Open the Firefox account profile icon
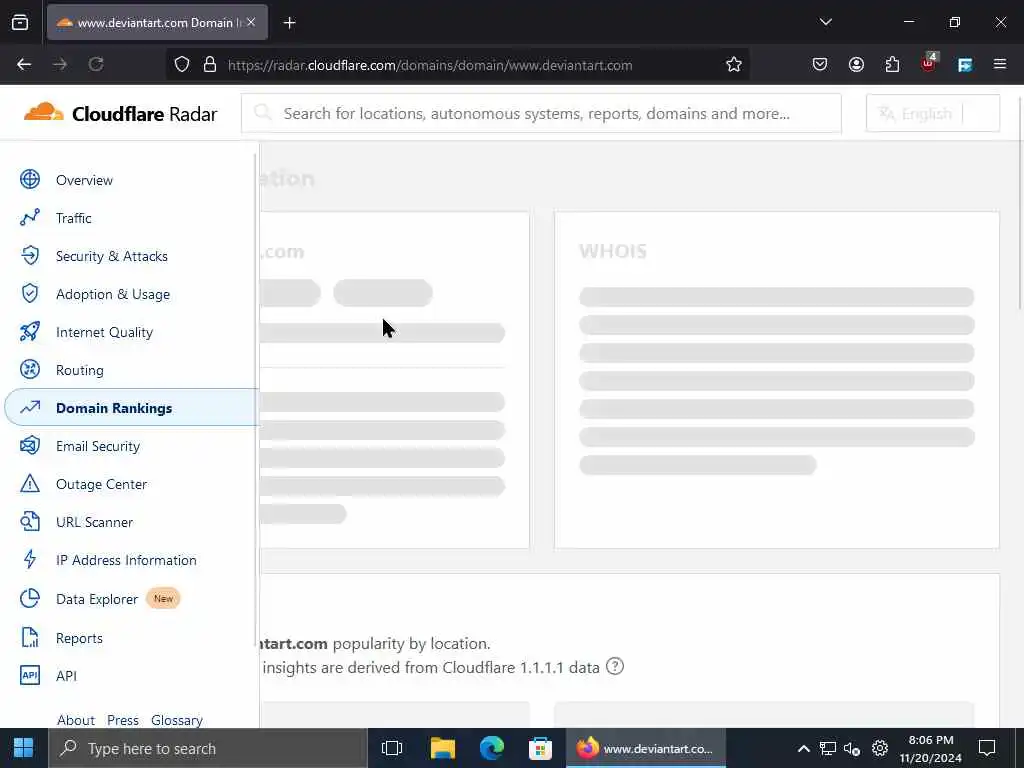The height and width of the screenshot is (768, 1024). click(x=856, y=65)
